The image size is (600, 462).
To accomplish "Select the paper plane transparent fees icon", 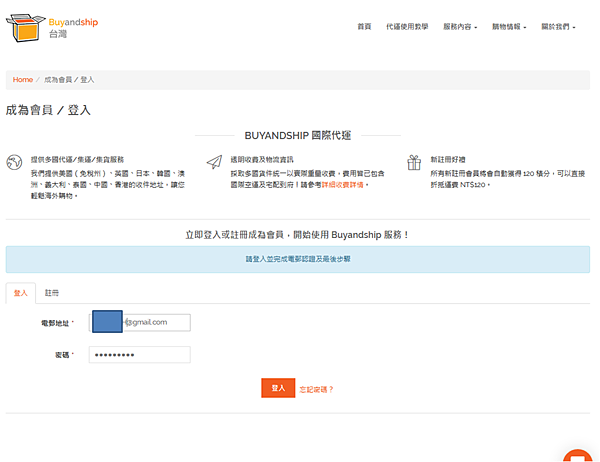I will tap(214, 162).
